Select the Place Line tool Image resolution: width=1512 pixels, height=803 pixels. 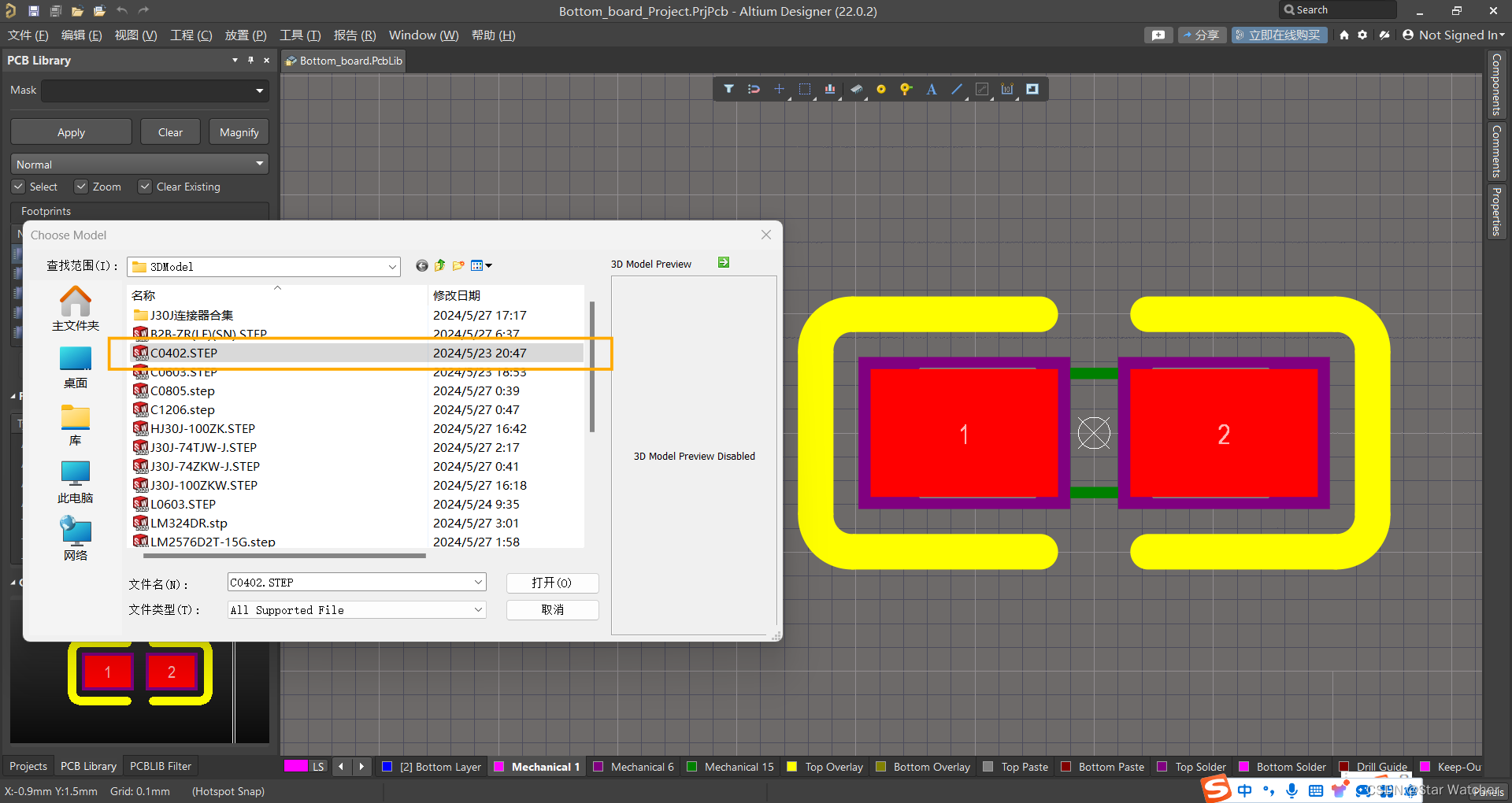[957, 89]
